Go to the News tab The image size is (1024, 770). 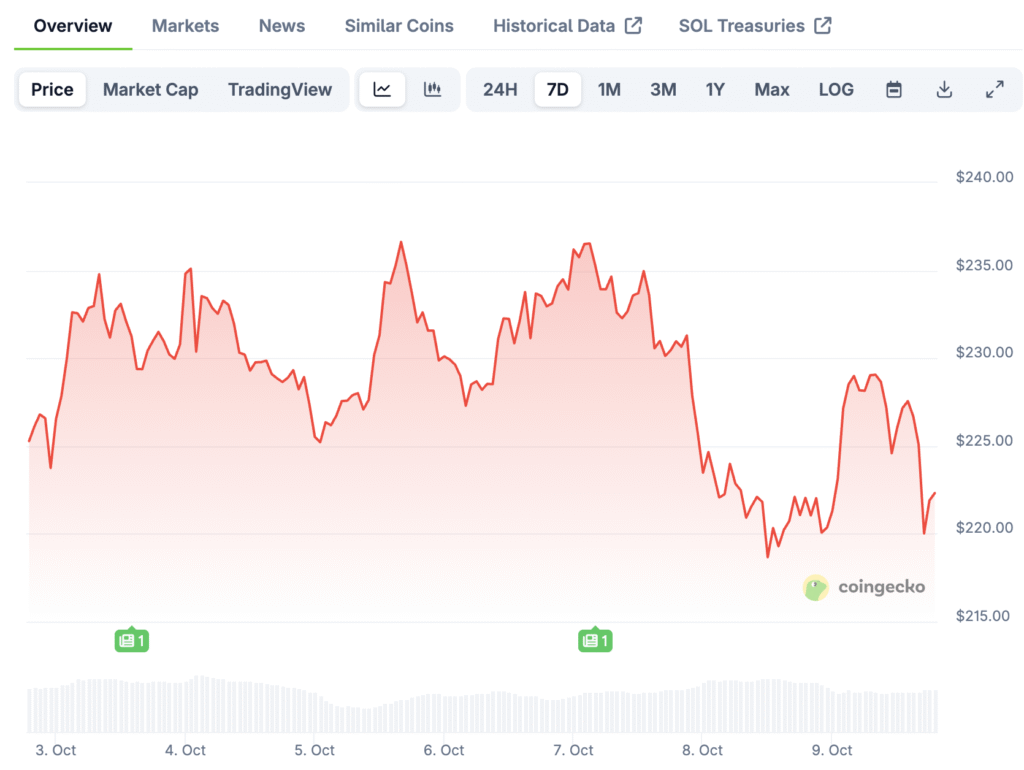pyautogui.click(x=282, y=26)
